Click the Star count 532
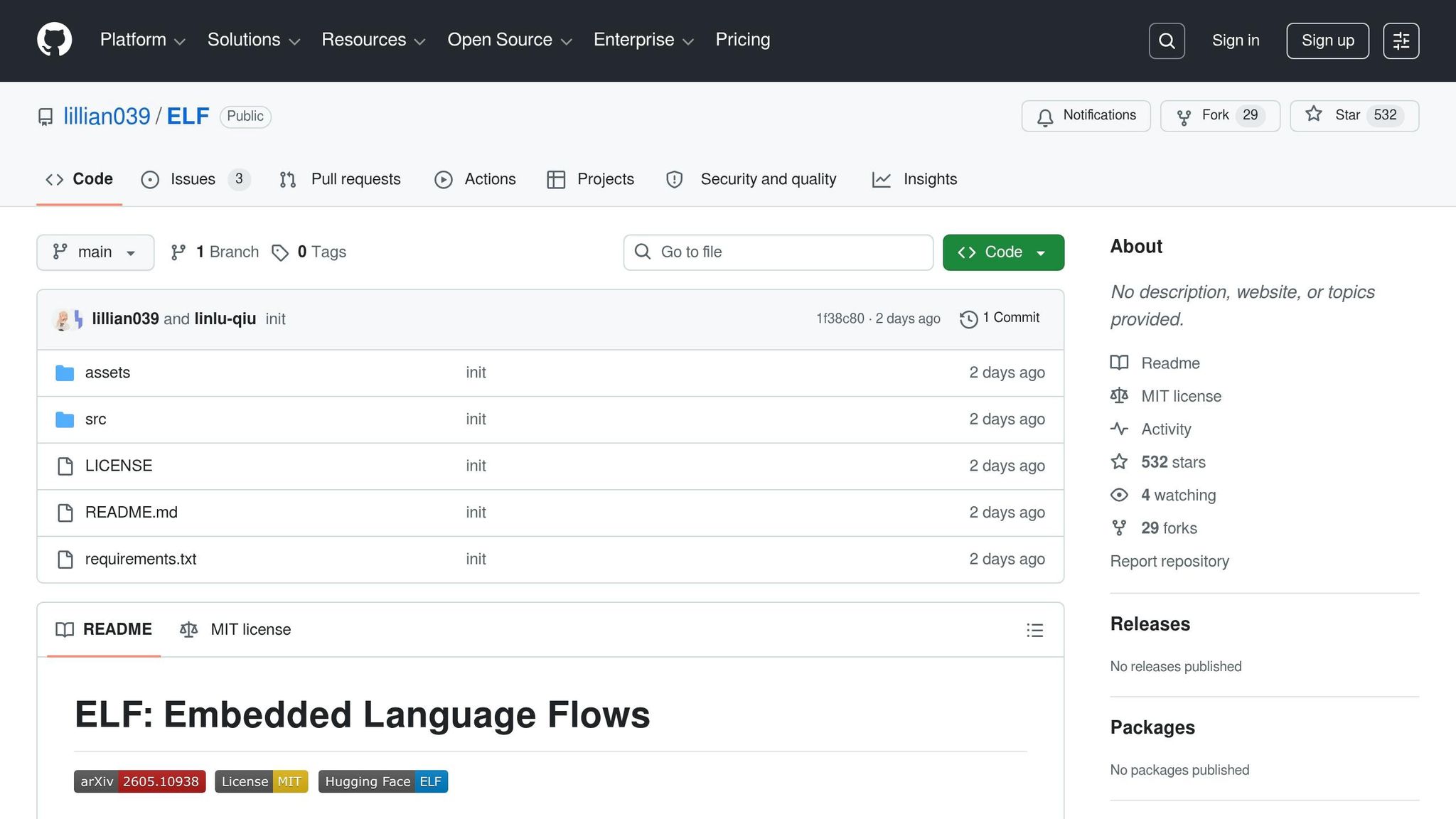The image size is (1456, 819). coord(1385,115)
